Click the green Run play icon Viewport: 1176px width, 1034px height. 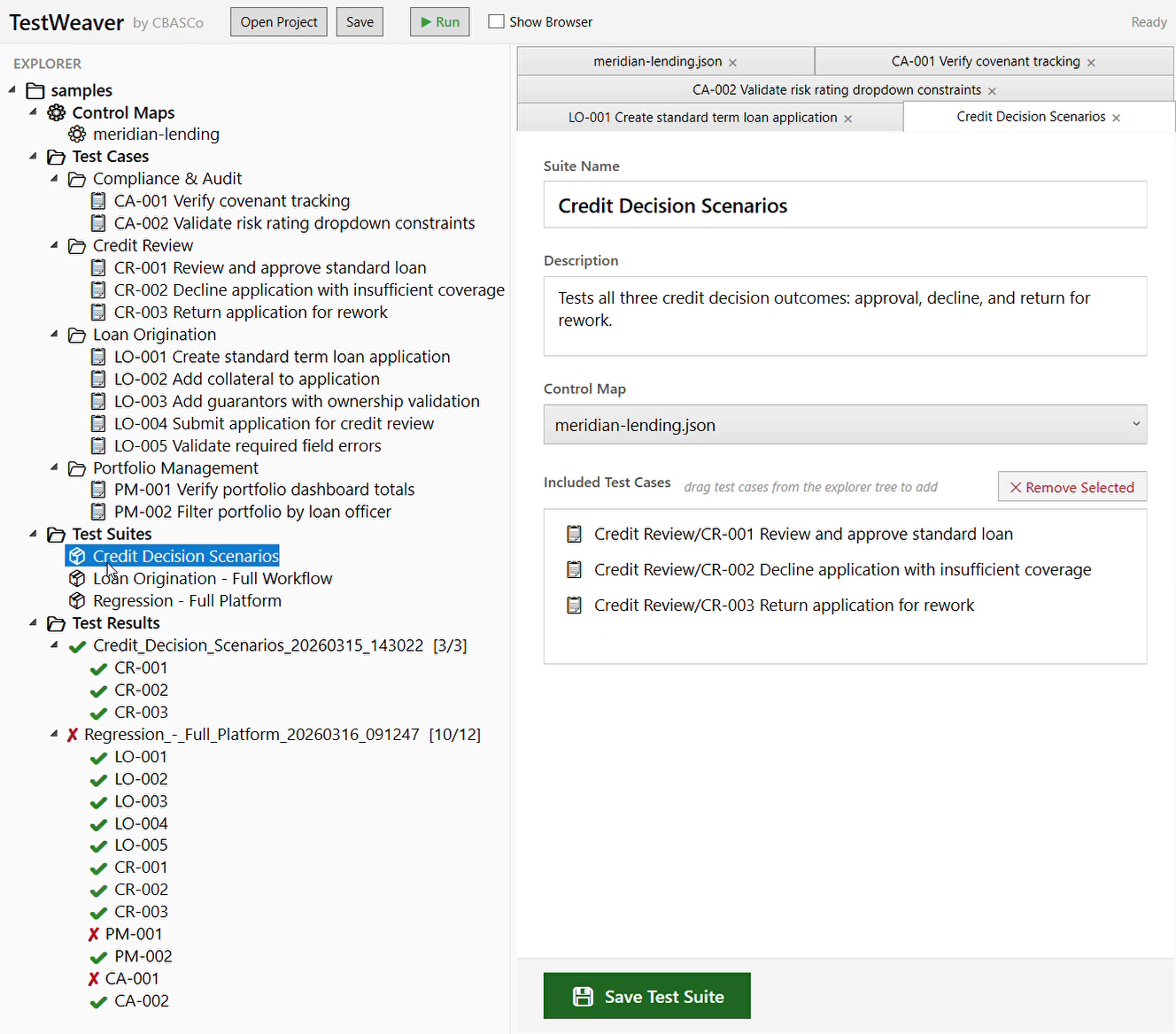(425, 21)
